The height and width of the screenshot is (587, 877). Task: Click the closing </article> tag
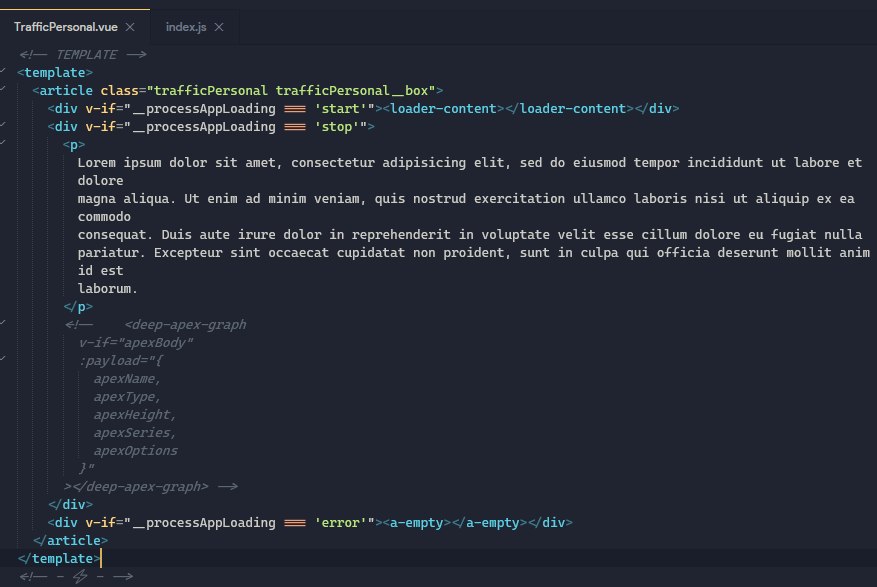[x=70, y=540]
